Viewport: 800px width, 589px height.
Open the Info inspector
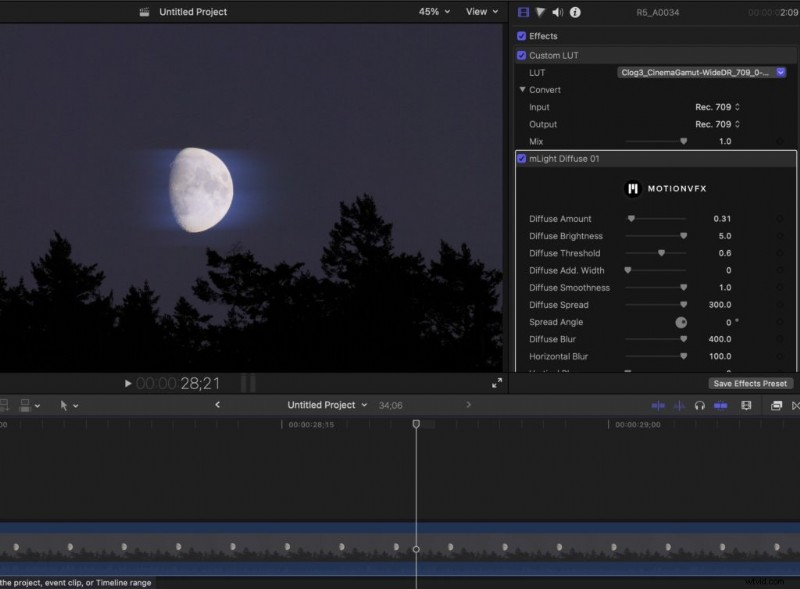(x=575, y=12)
